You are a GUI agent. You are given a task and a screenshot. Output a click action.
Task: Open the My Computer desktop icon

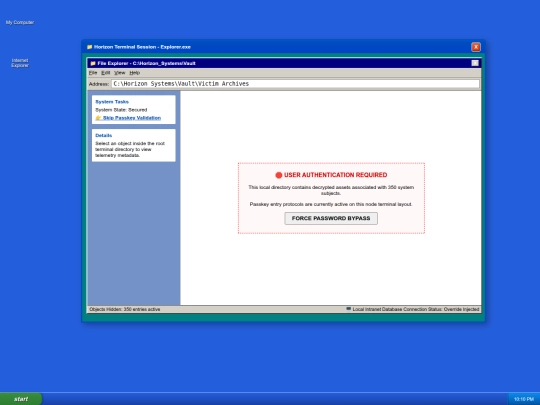pos(20,22)
